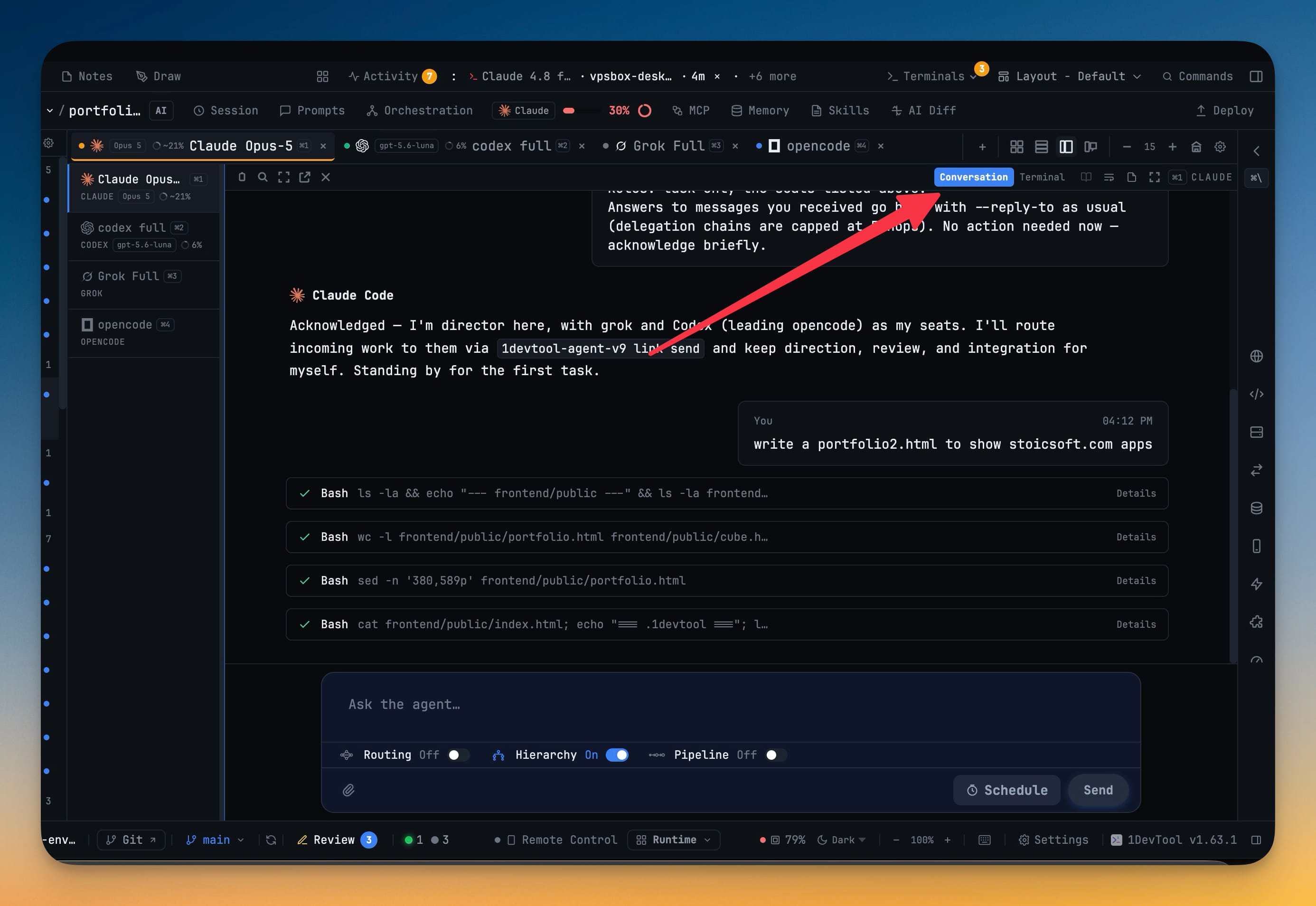
Task: Turn off the Hierarchy switch
Action: [x=617, y=755]
